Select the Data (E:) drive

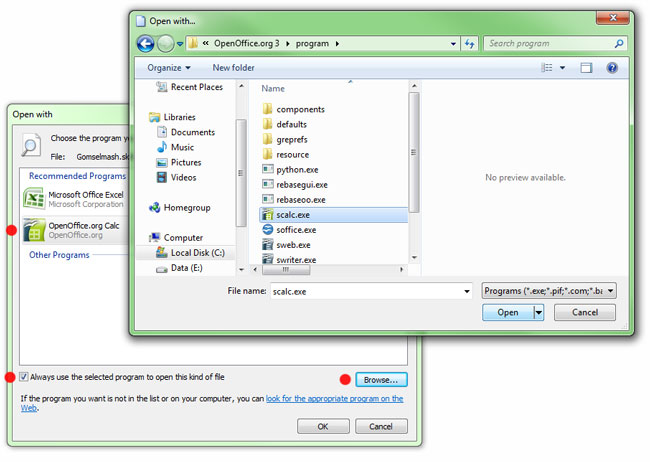click(x=179, y=268)
